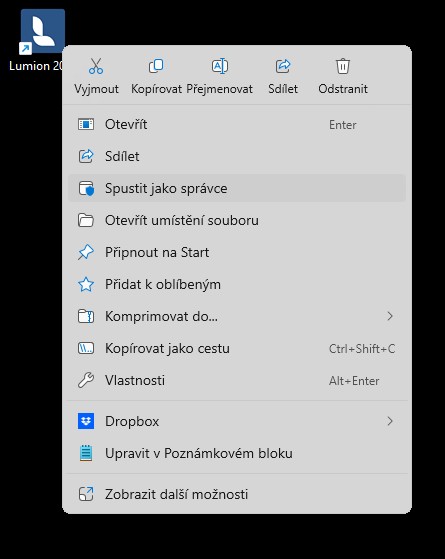The height and width of the screenshot is (559, 445).
Task: Click the star icon beside Přidat k oblíbeným
Action: pyautogui.click(x=86, y=284)
